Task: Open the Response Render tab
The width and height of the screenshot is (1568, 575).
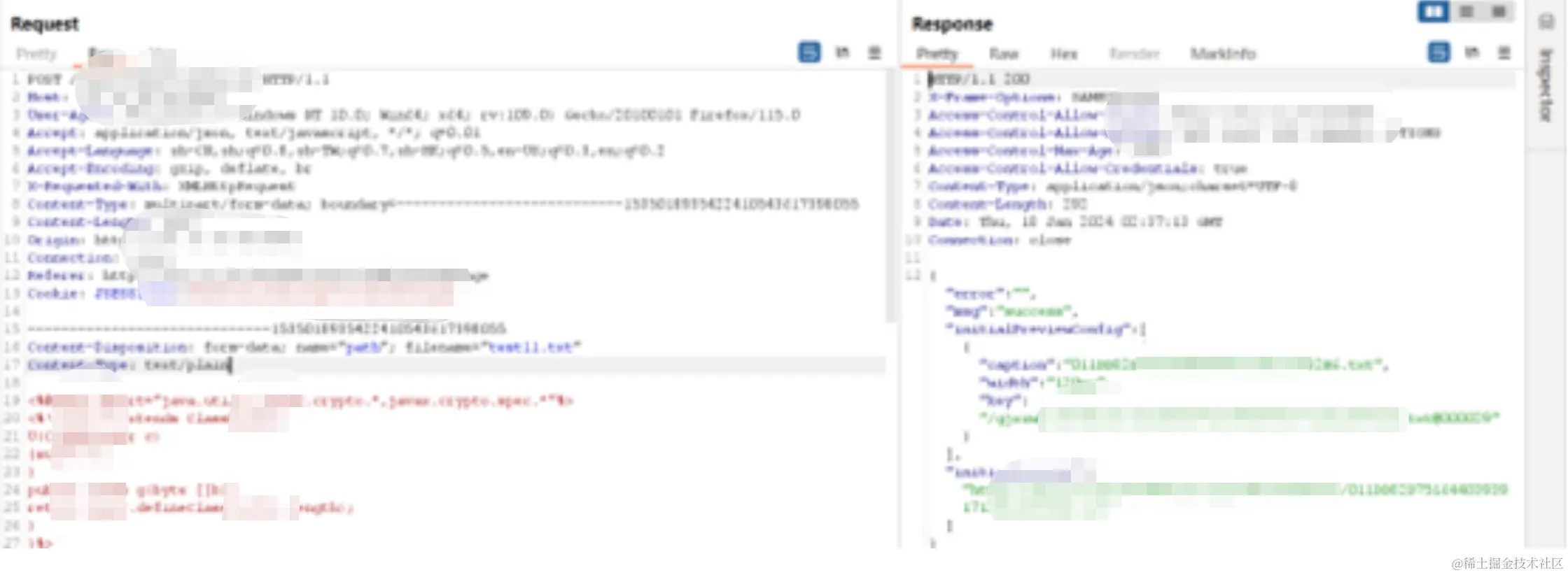Action: 1134,54
